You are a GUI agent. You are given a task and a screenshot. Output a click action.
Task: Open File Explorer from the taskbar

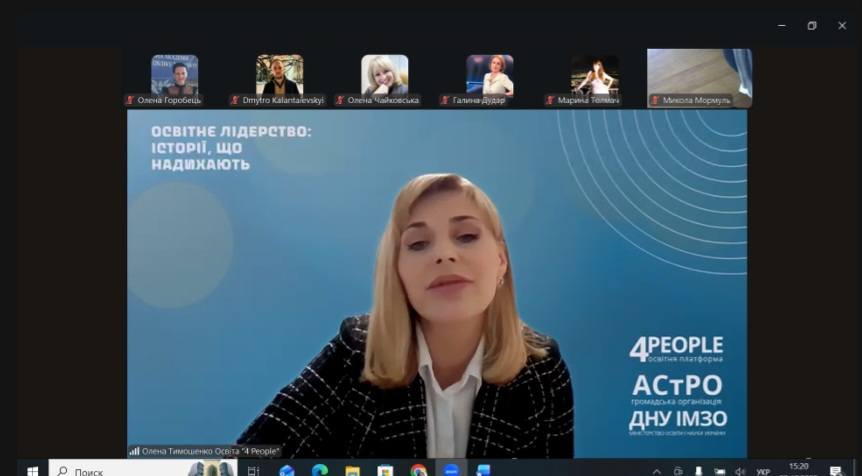click(x=352, y=471)
